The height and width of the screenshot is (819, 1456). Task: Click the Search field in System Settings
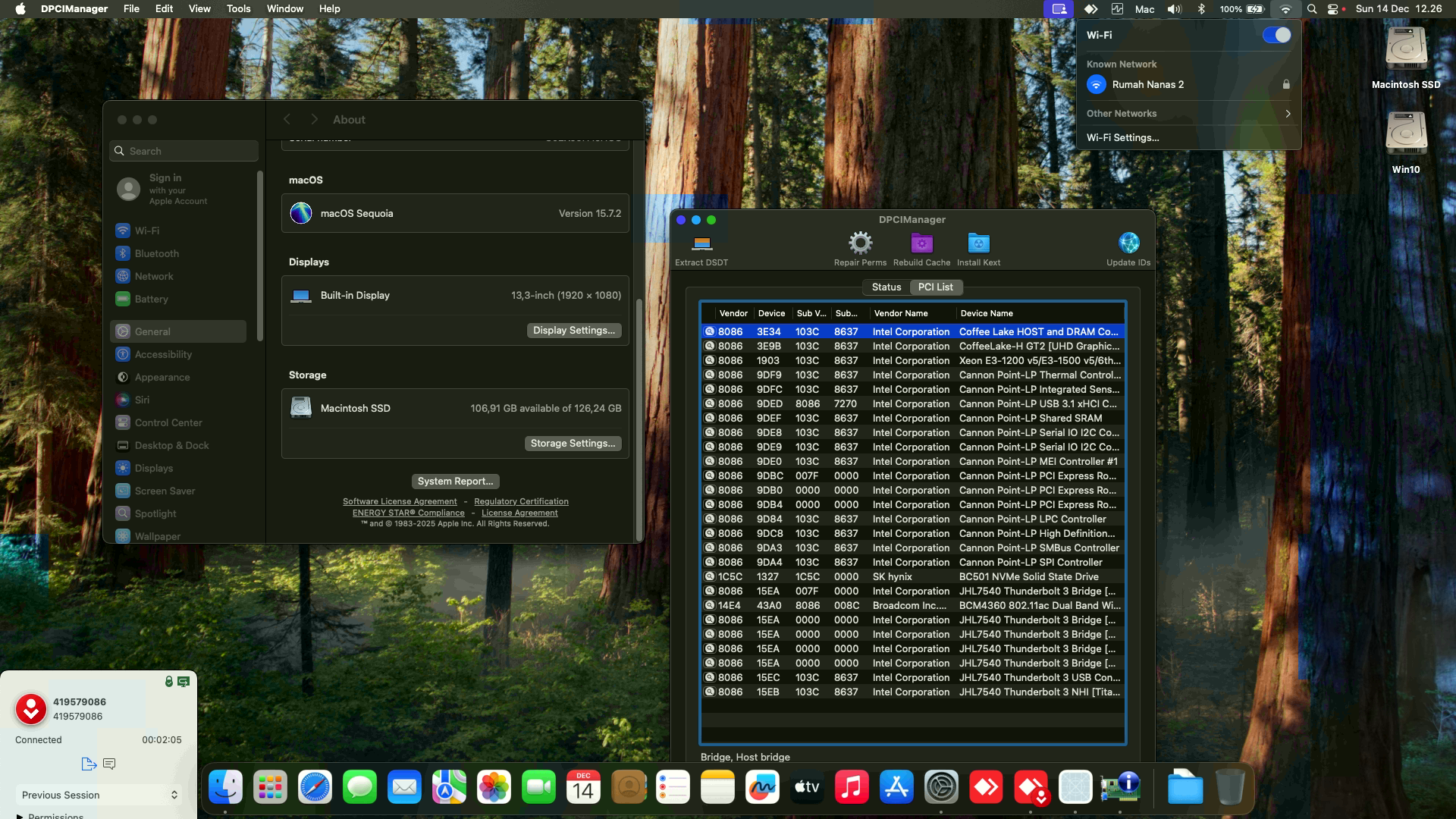(184, 151)
